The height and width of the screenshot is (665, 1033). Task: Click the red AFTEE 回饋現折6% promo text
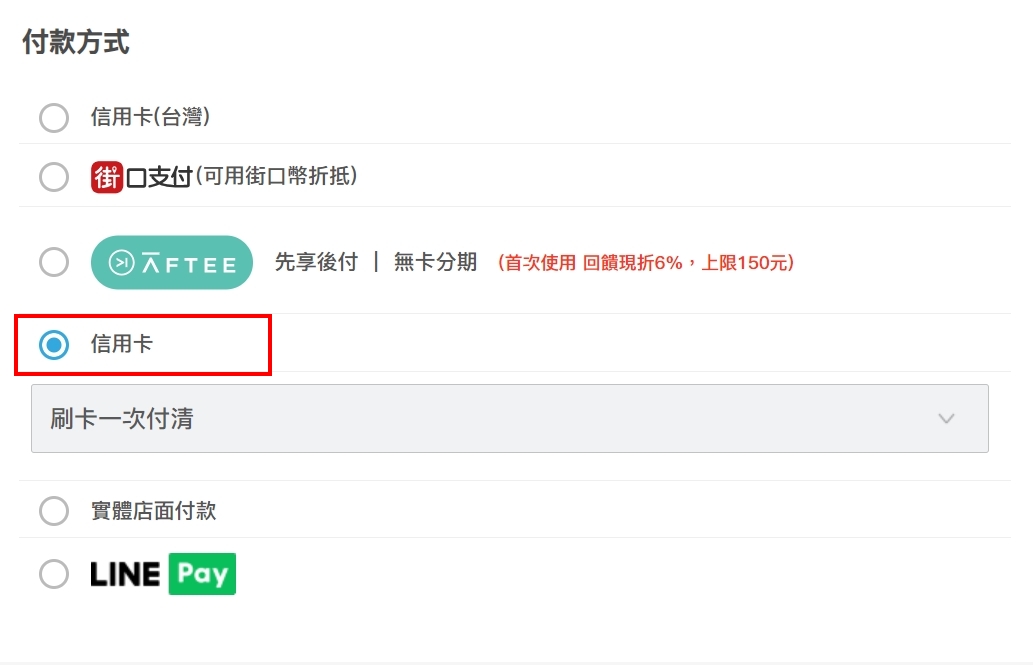coord(645,263)
